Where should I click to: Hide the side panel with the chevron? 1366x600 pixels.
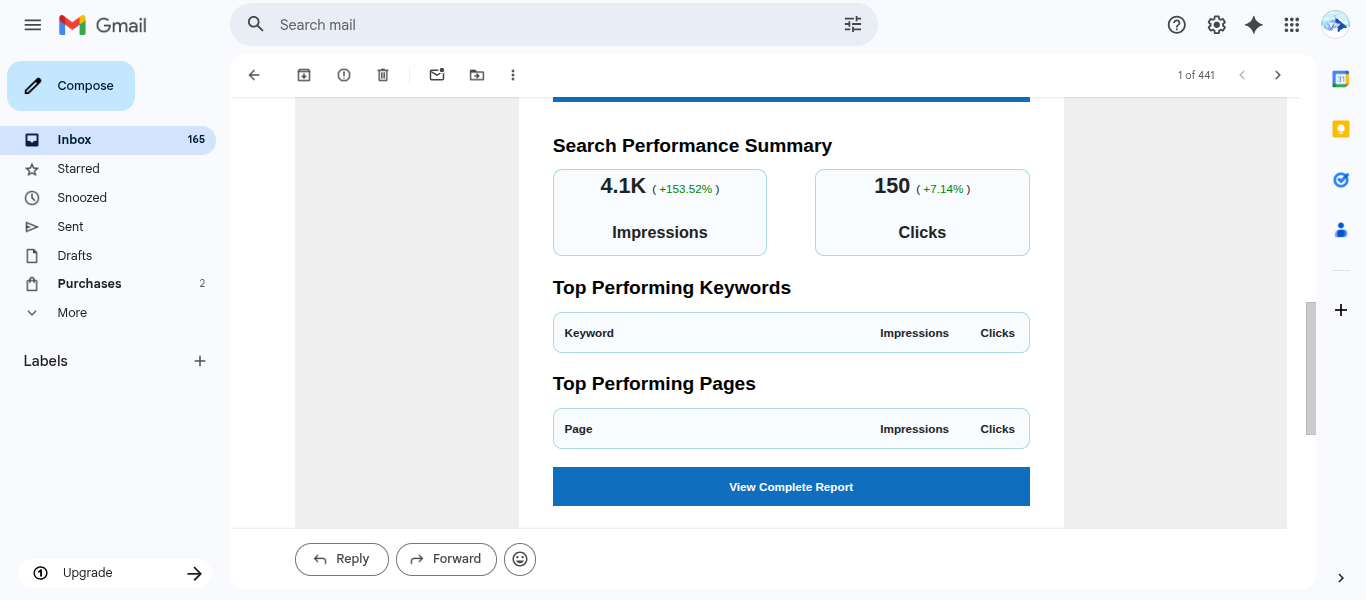(1341, 578)
